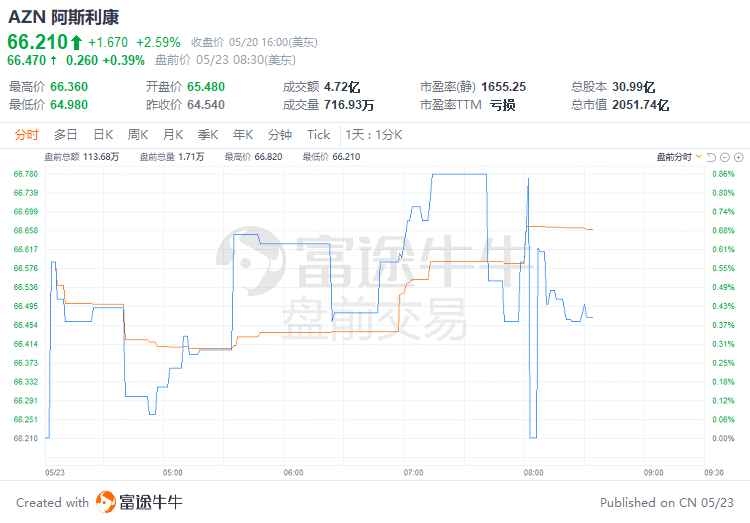The height and width of the screenshot is (523, 750).
Task: Click the 66.780 price axis label
Action: point(25,174)
